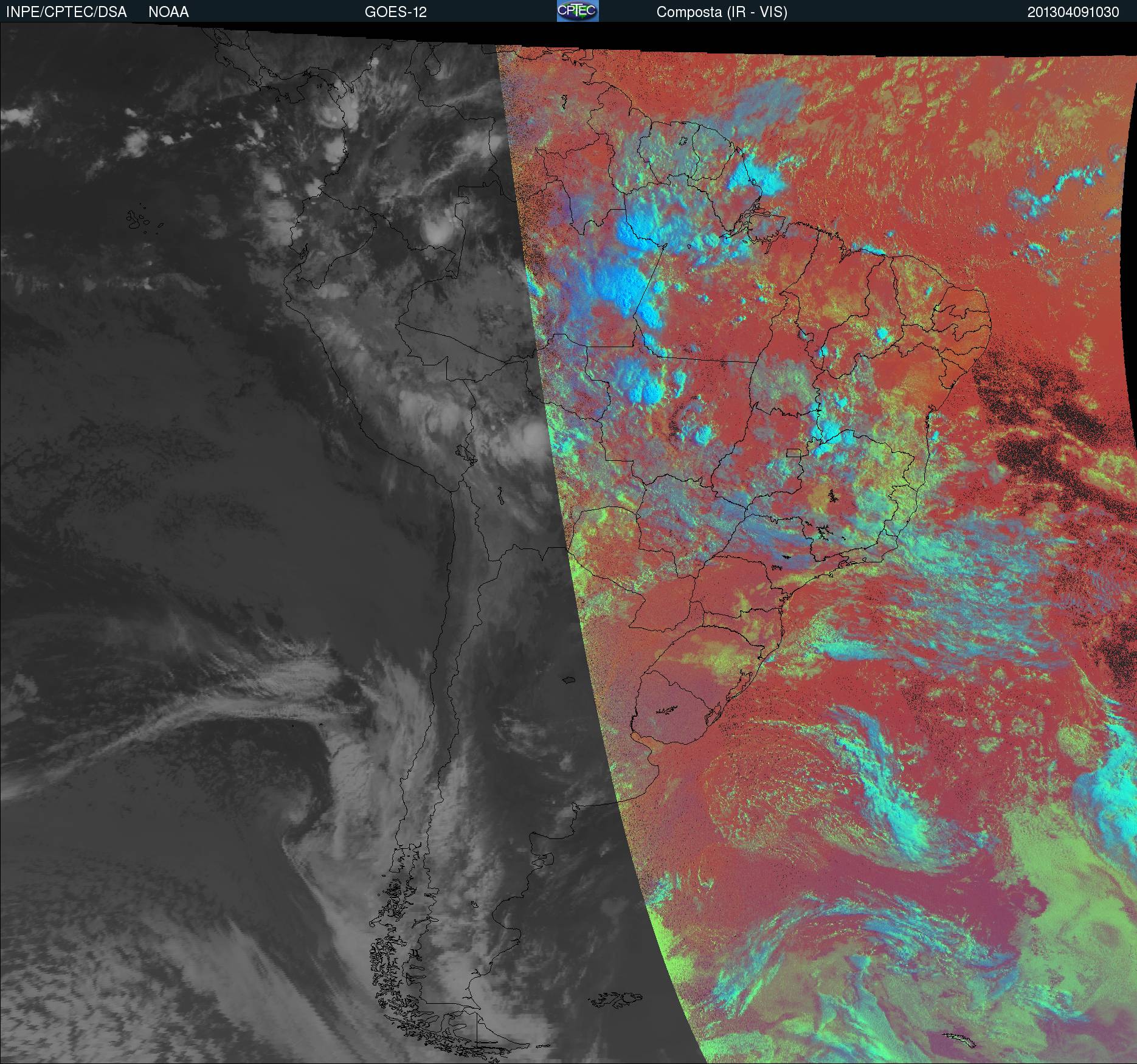Select the GOES-12 satellite label
Image resolution: width=1137 pixels, height=1064 pixels.
coord(395,12)
